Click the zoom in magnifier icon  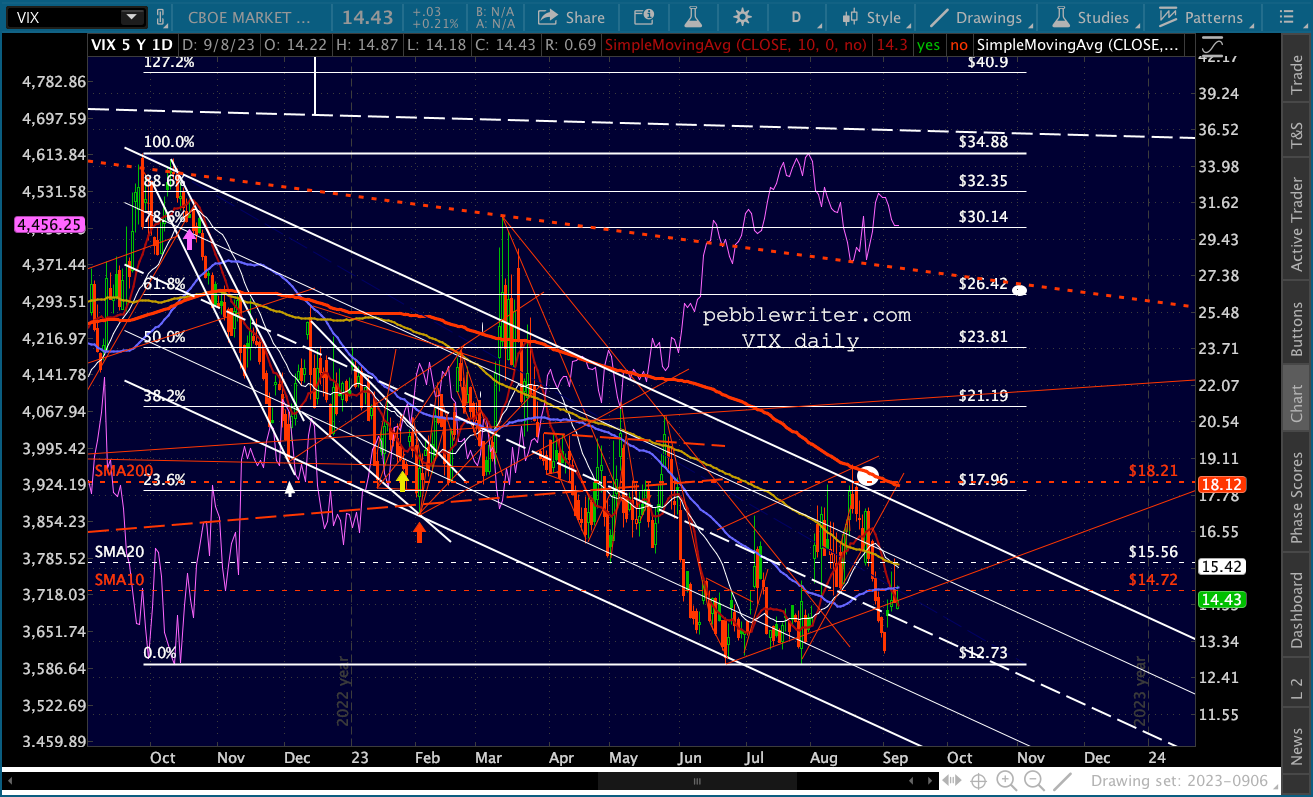click(1008, 781)
